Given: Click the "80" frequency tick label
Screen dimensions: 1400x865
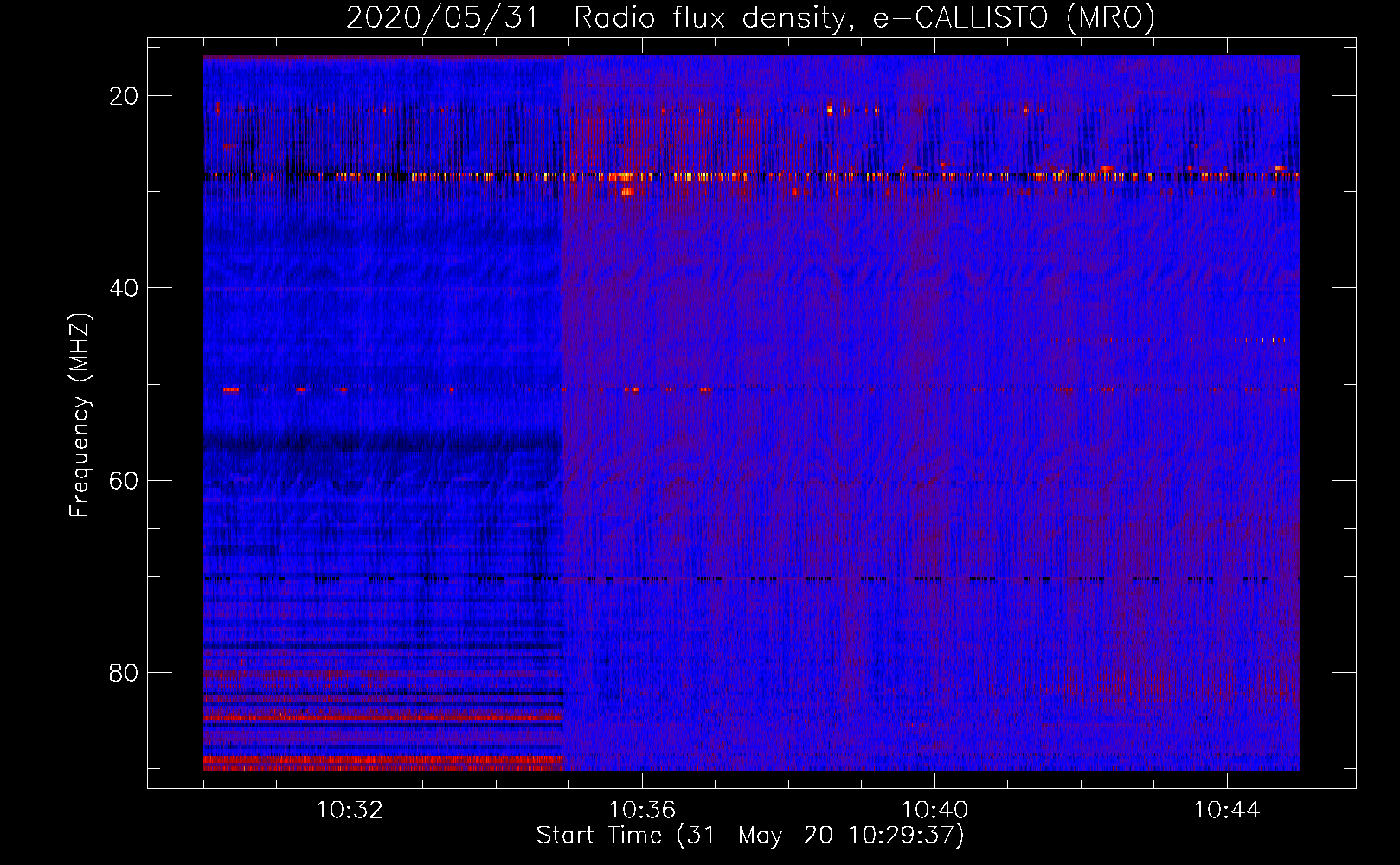Looking at the screenshot, I should [x=124, y=672].
